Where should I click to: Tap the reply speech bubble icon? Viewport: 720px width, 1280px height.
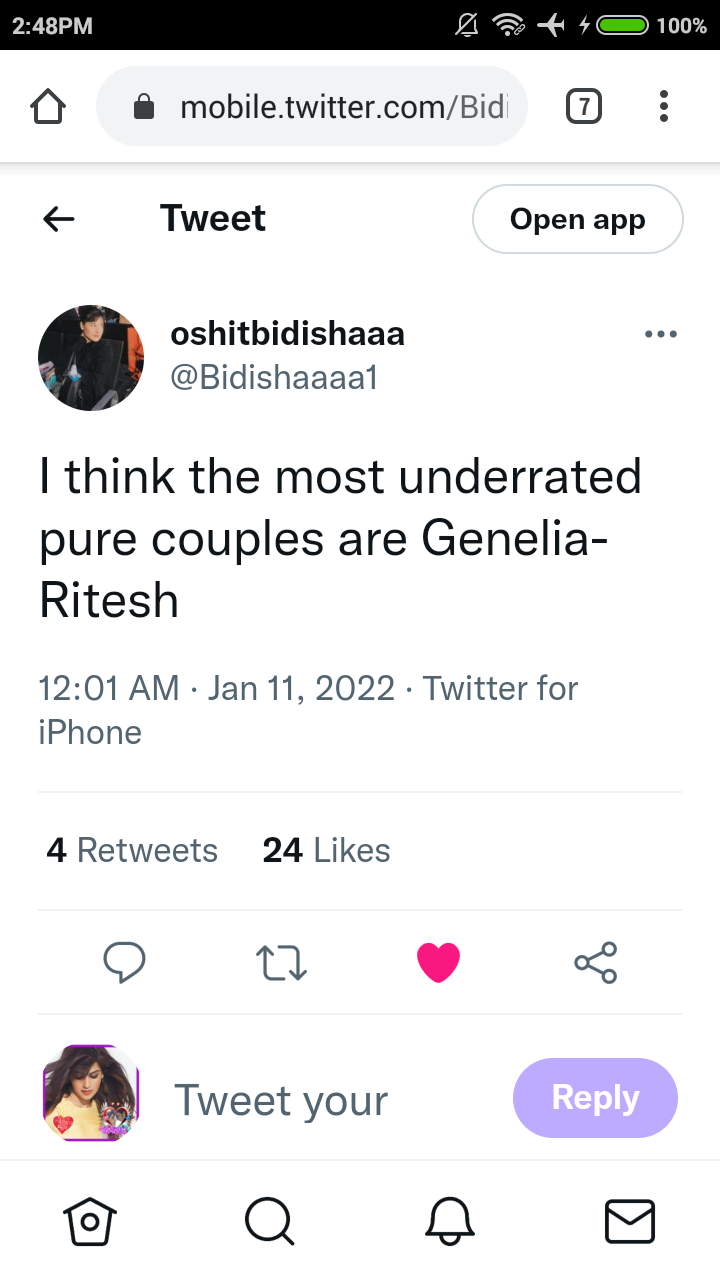[125, 962]
